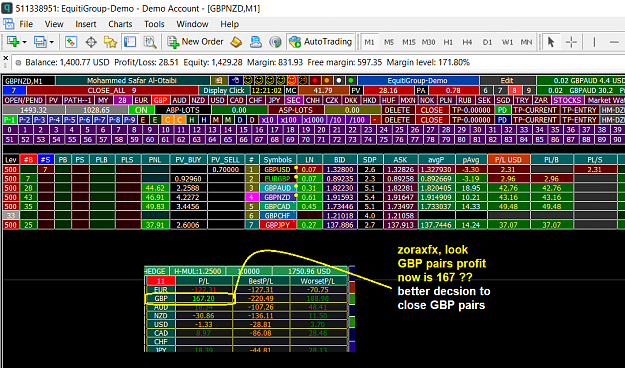625x368 pixels.
Task: Toggle the SEC filter button
Action: coord(293,100)
